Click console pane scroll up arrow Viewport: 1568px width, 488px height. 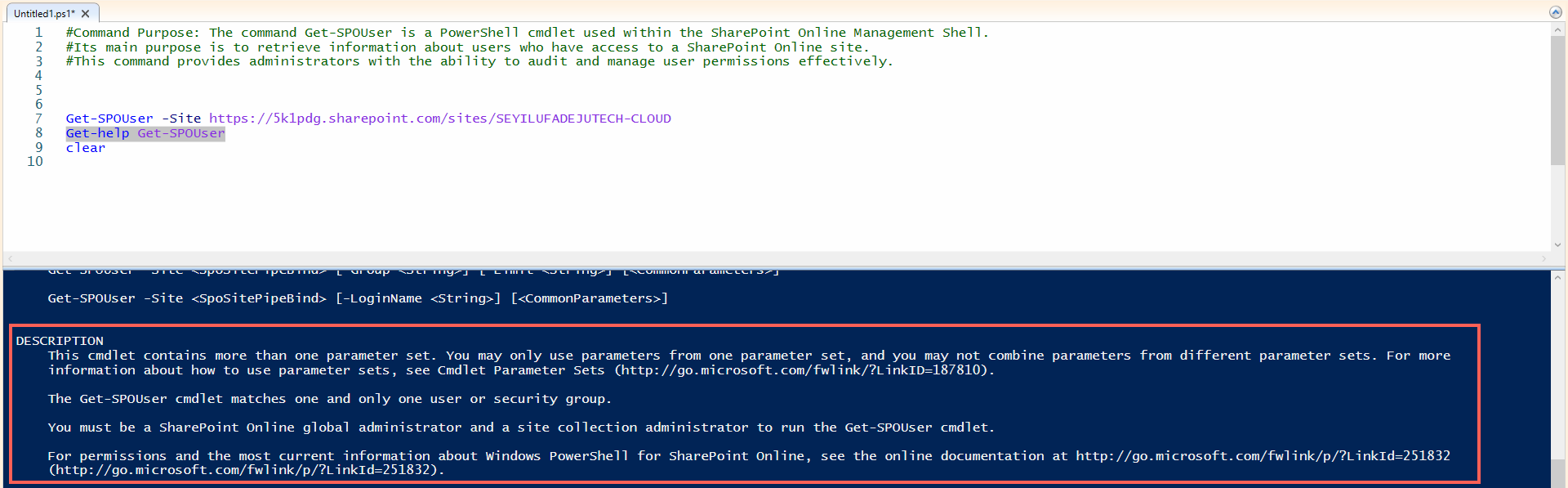(x=1557, y=278)
